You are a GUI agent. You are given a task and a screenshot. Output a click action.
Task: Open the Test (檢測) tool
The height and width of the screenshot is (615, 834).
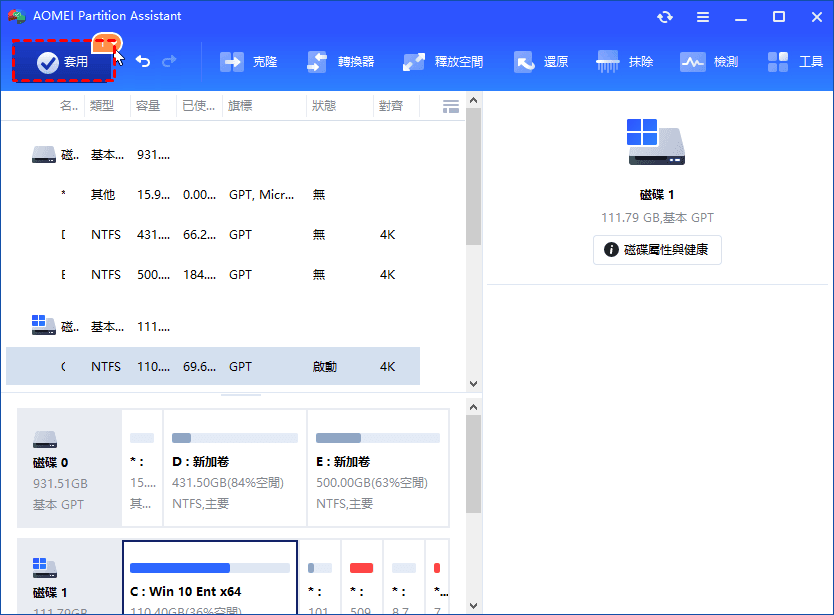(x=709, y=62)
